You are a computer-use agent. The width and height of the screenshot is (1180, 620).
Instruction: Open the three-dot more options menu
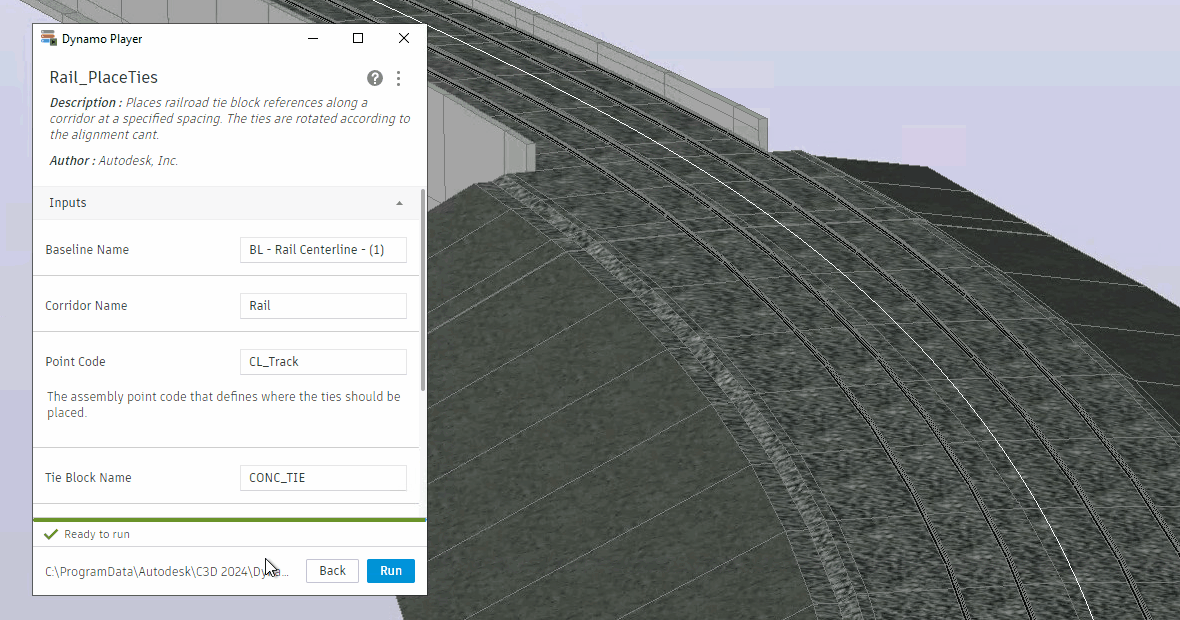point(398,78)
